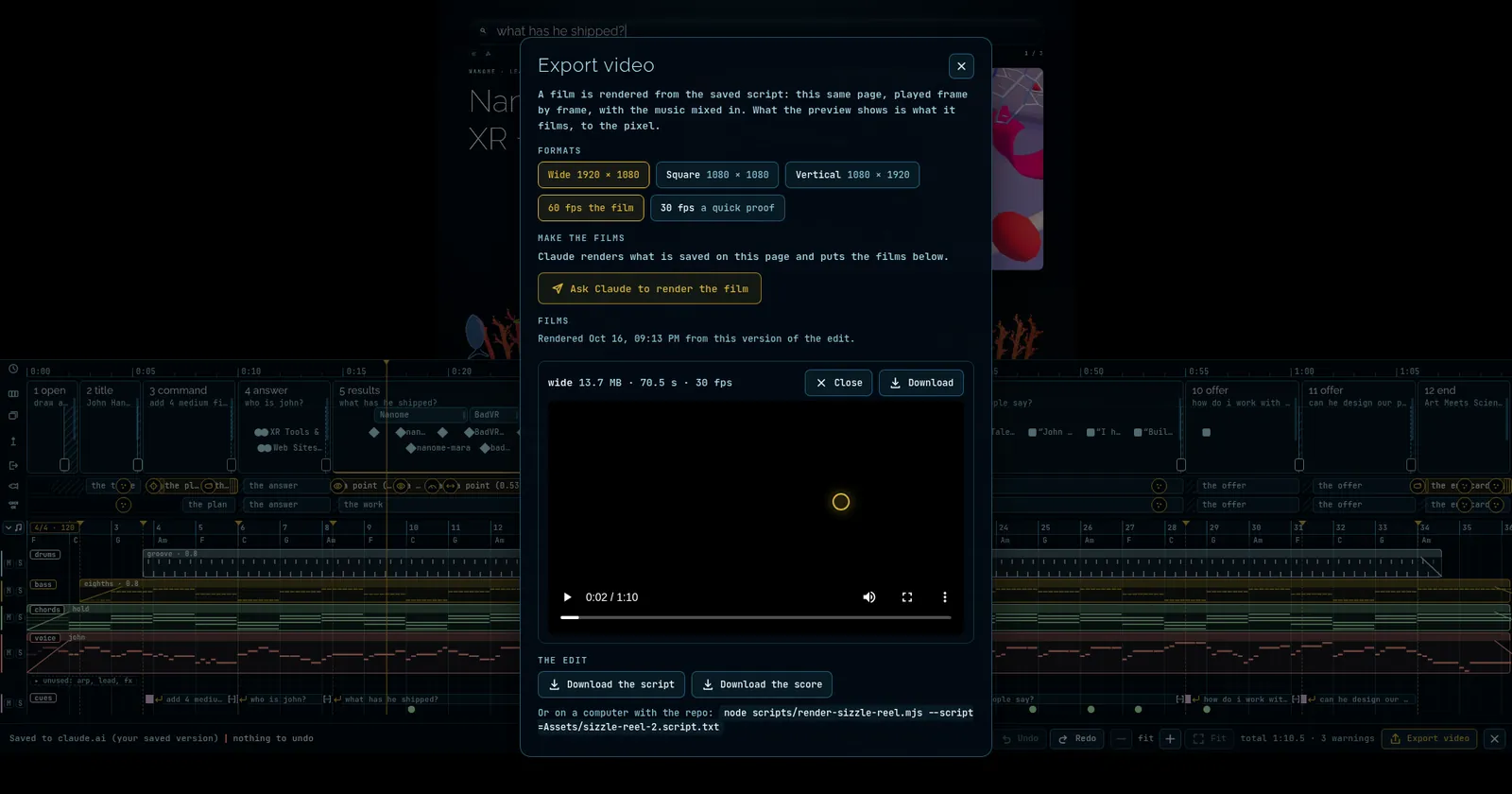Choose 30 fps a quick proof
The image size is (1512, 794).
tap(717, 208)
